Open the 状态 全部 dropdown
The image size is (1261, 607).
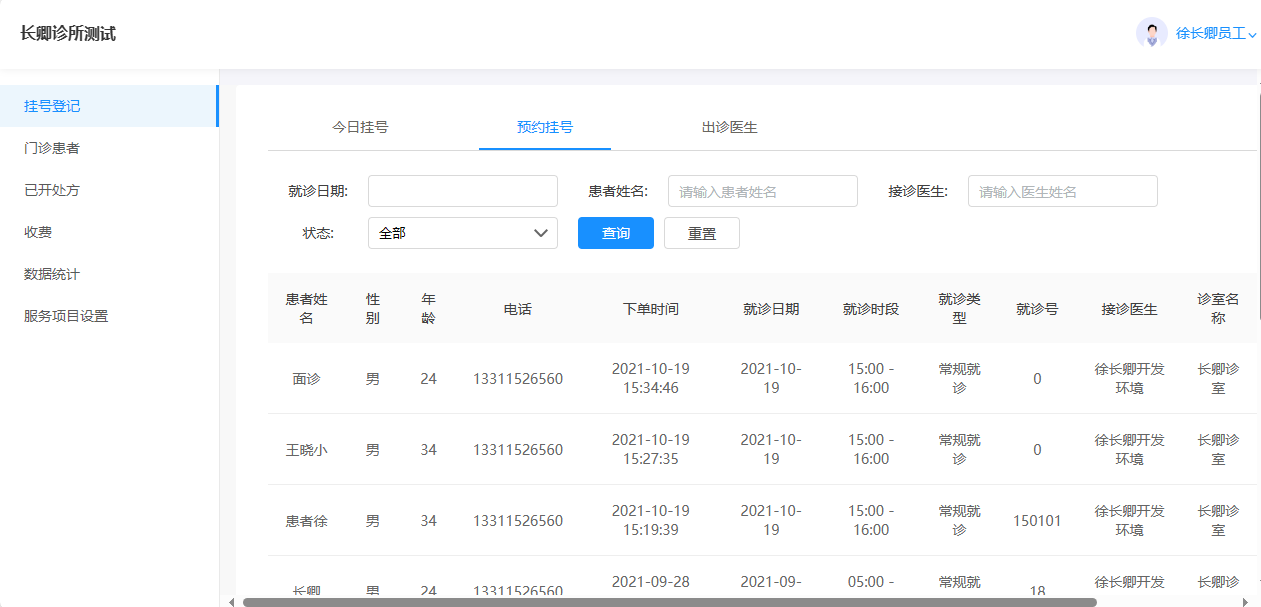click(x=463, y=233)
